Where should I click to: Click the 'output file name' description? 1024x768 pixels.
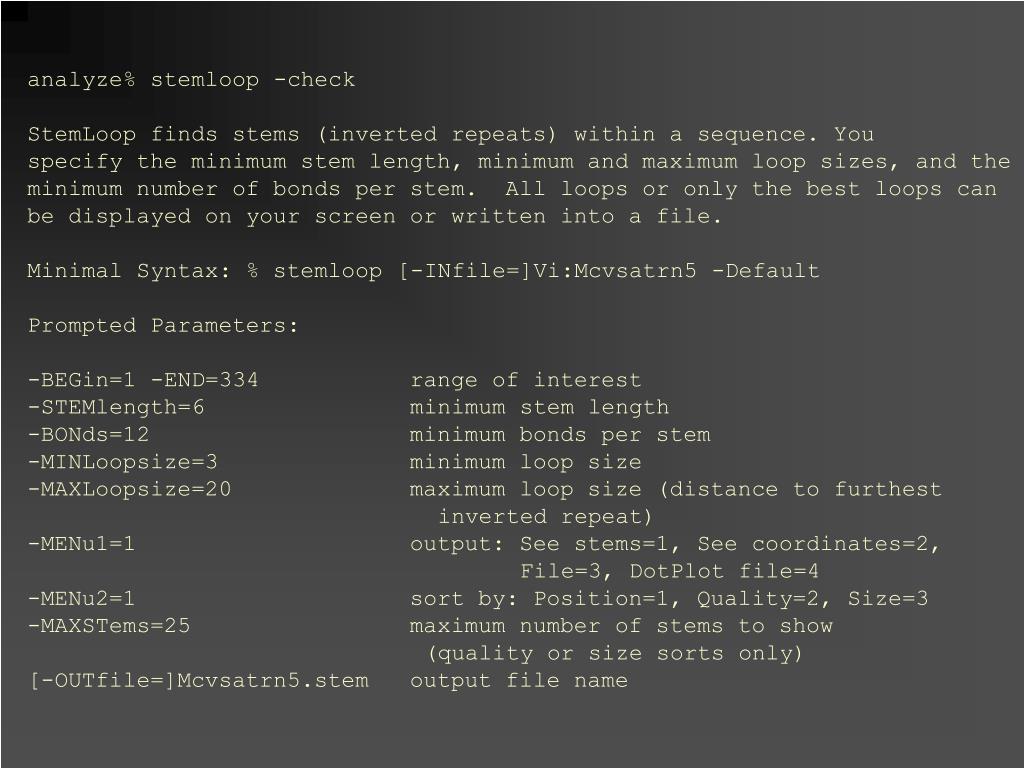point(519,680)
